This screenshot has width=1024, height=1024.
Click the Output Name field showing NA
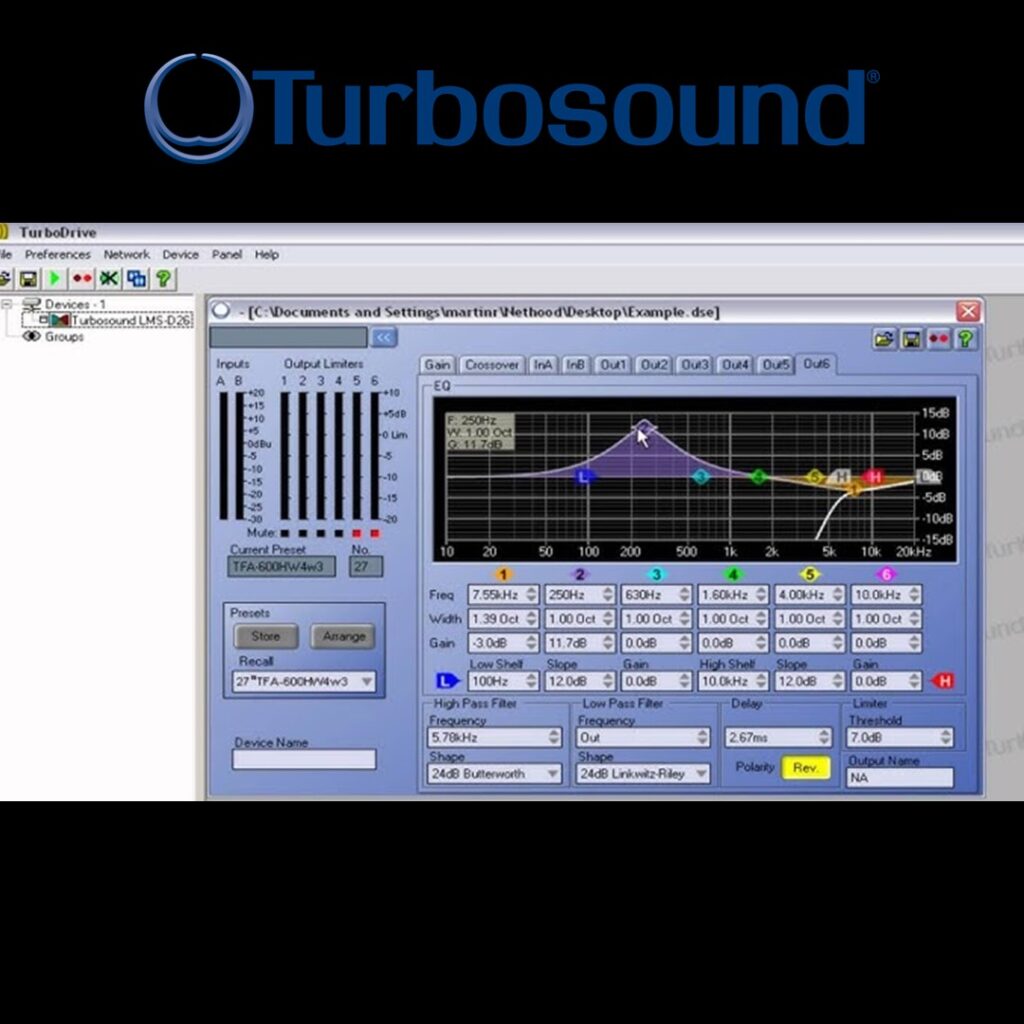click(899, 777)
